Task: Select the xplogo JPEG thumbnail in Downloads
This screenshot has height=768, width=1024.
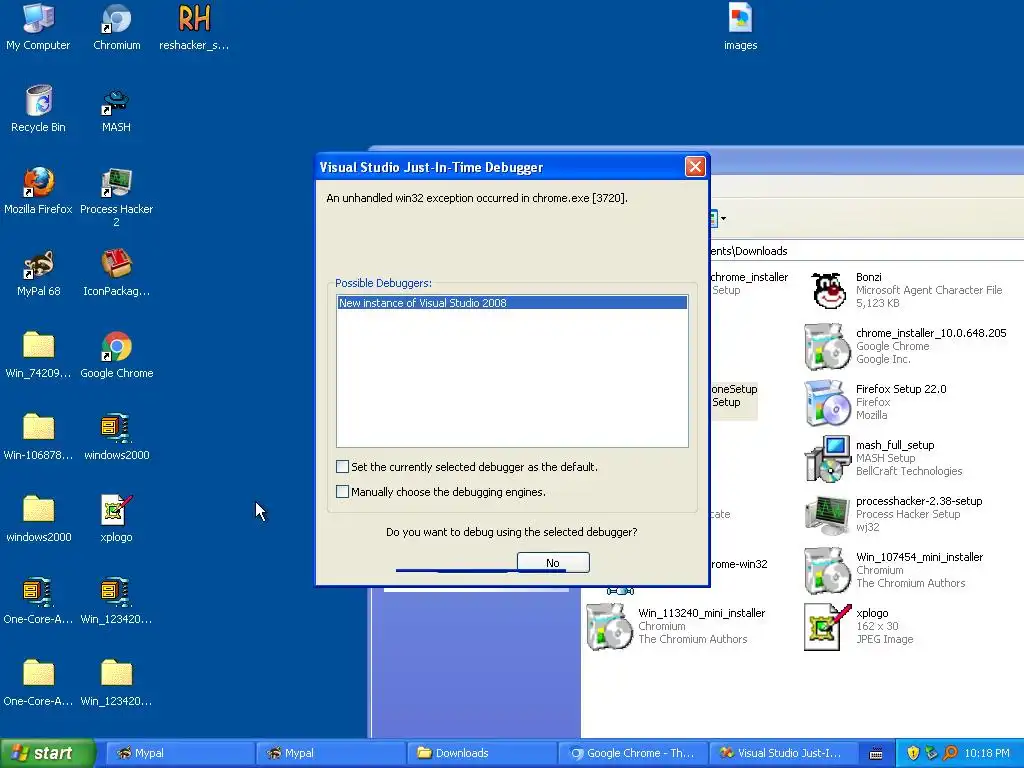Action: (x=827, y=628)
